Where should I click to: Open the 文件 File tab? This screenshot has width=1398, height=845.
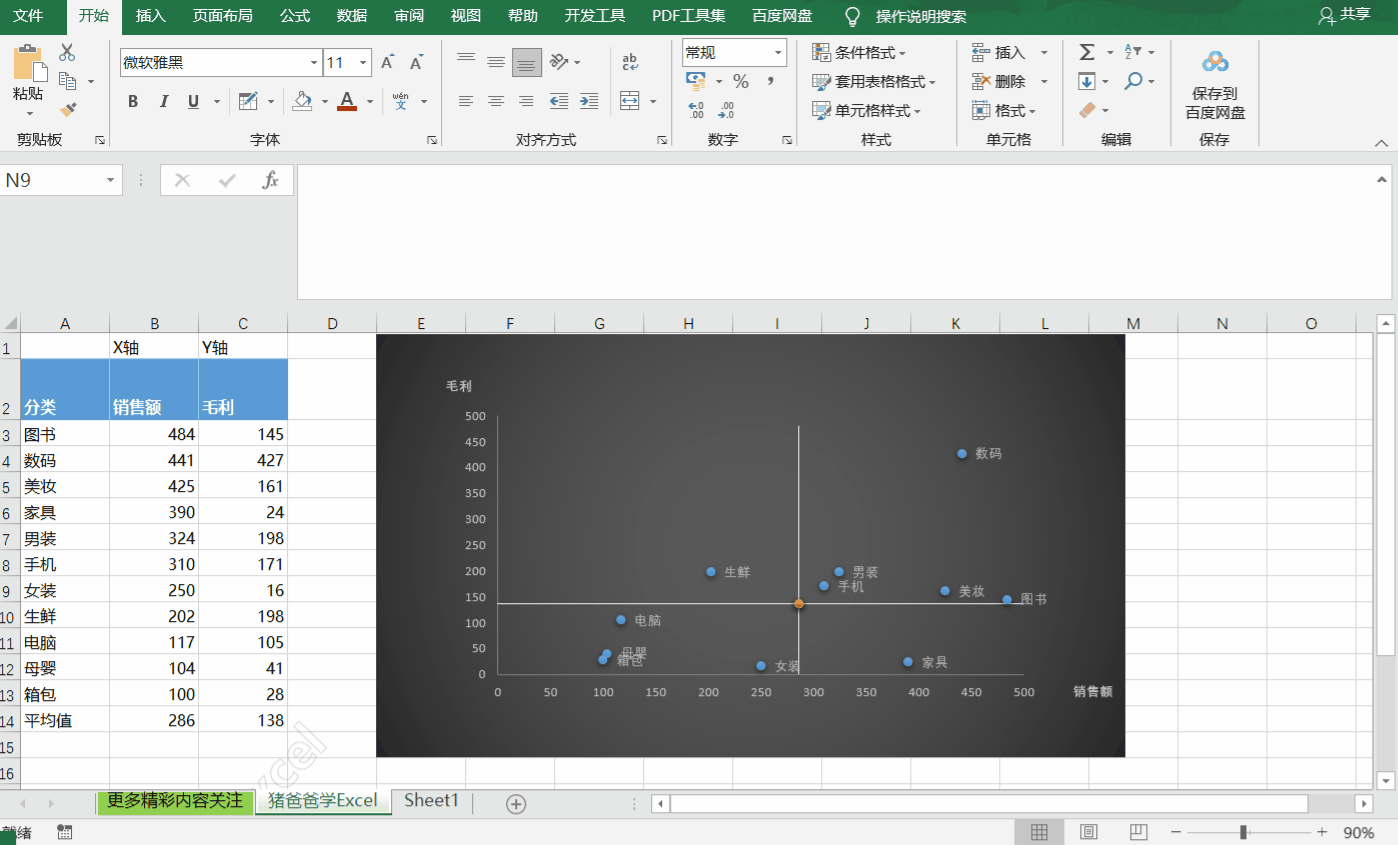pyautogui.click(x=28, y=16)
